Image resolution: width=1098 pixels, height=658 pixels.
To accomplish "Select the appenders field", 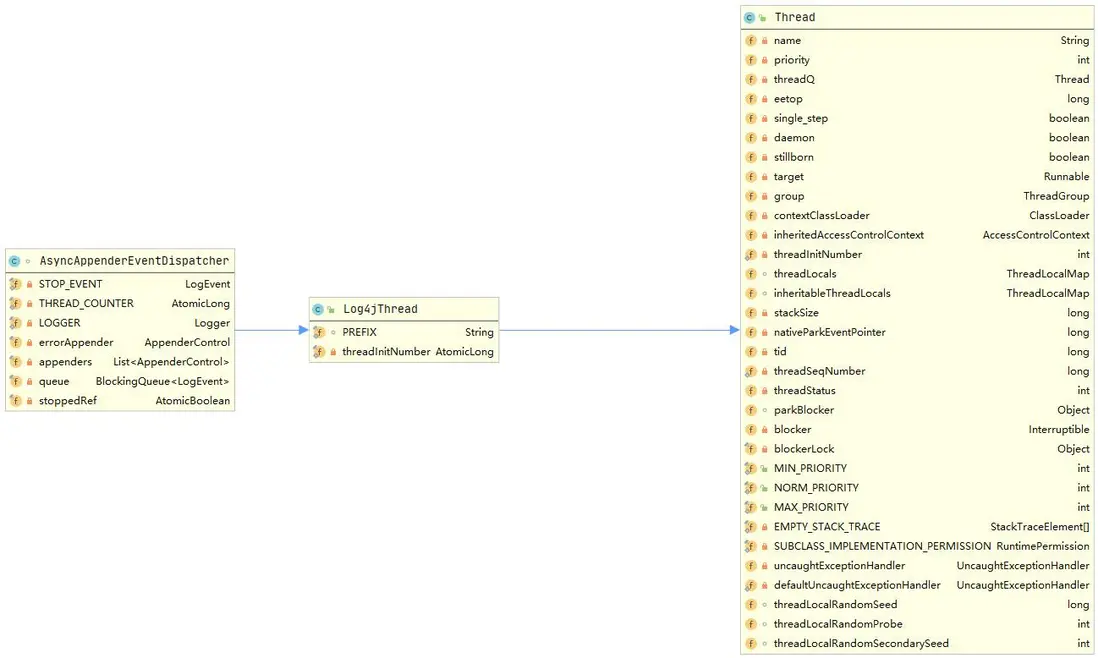I will point(120,362).
